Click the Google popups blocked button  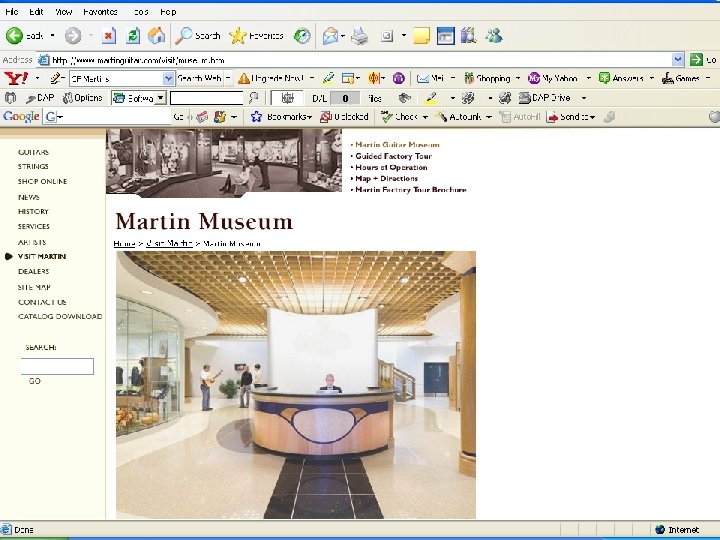pos(344,117)
